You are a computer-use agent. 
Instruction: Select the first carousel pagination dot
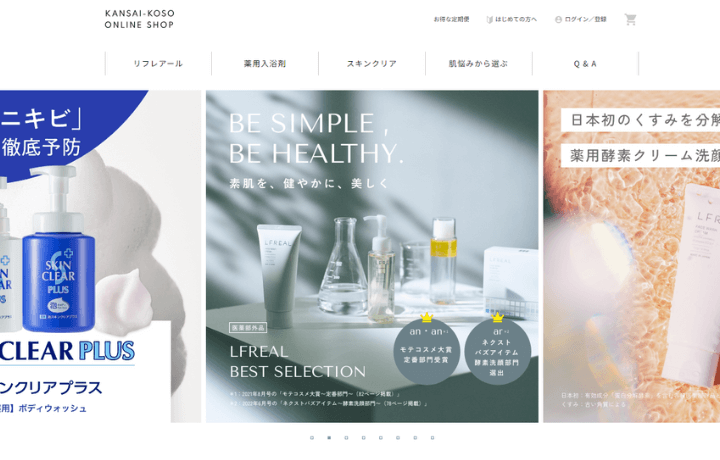(x=312, y=438)
